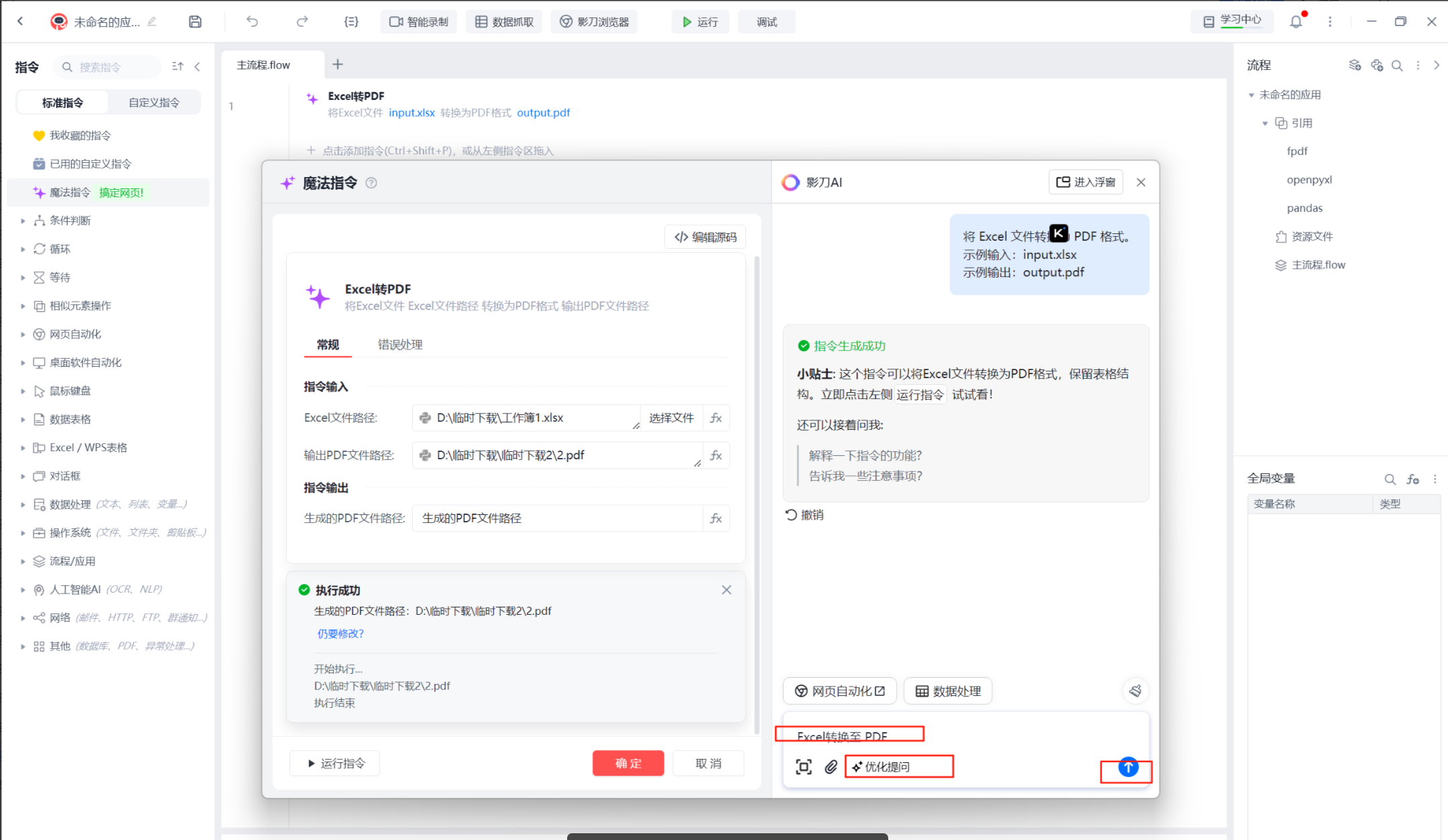This screenshot has width=1448, height=840.
Task: Click the undo arrow in the toolbar
Action: (x=252, y=21)
